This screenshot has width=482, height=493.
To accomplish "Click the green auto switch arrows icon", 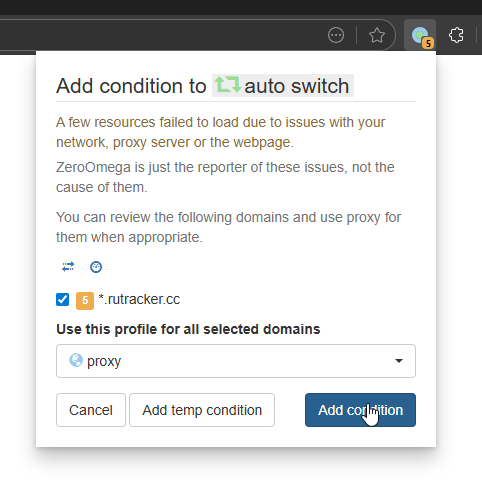I will tap(227, 84).
